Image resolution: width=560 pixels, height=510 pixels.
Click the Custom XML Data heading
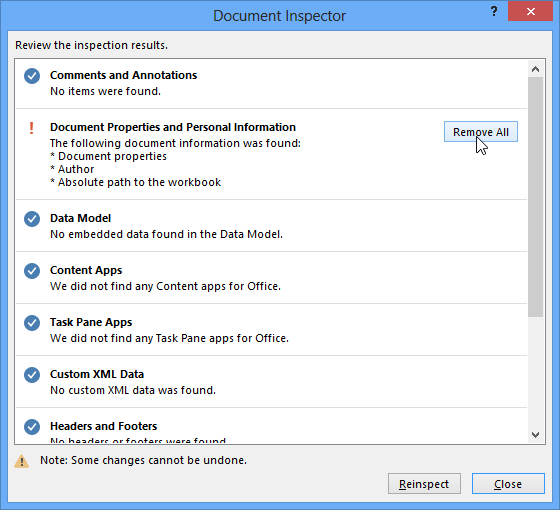pos(97,374)
